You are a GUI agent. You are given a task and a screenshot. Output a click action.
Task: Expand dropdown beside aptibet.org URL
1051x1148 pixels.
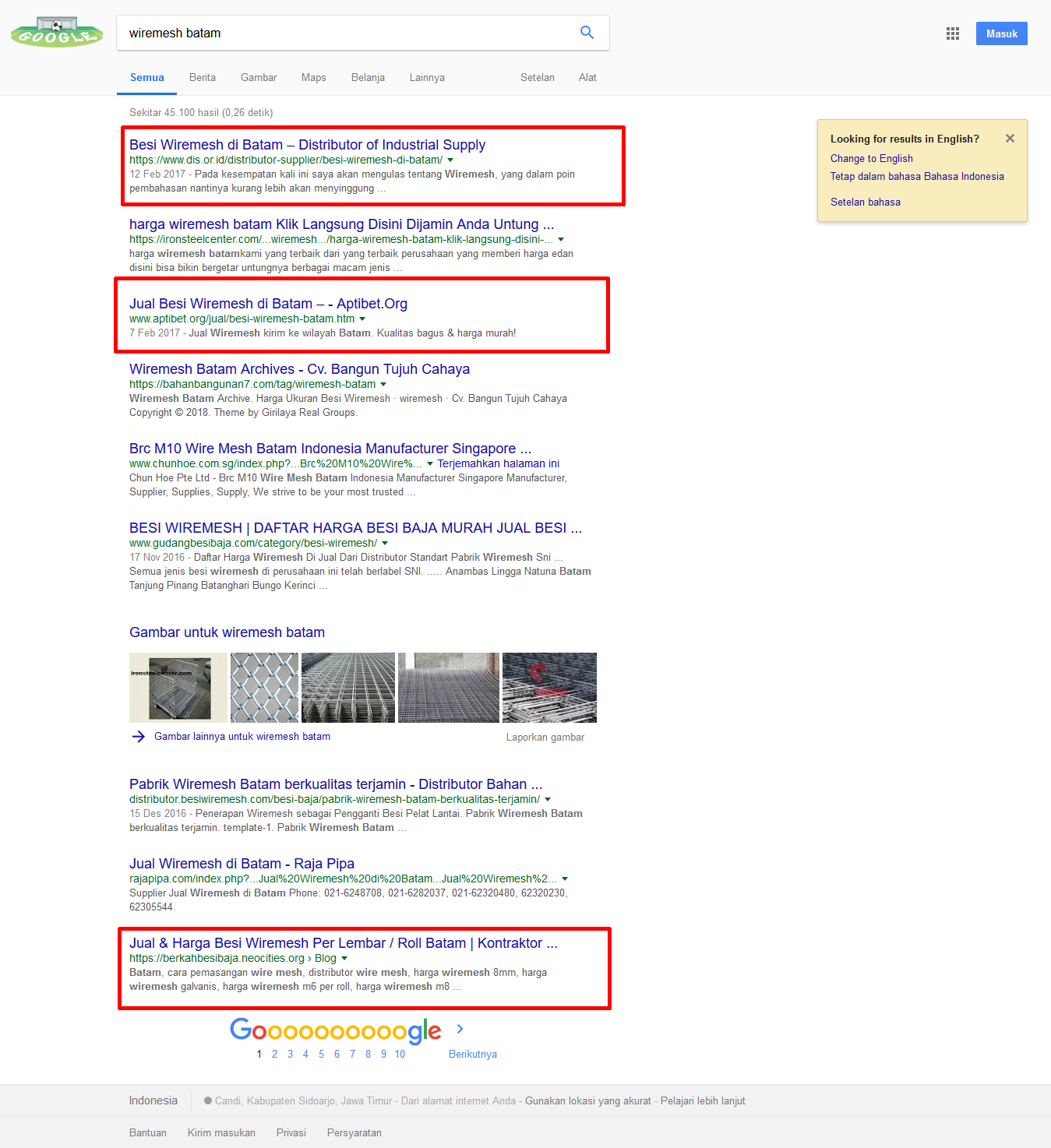(x=362, y=319)
